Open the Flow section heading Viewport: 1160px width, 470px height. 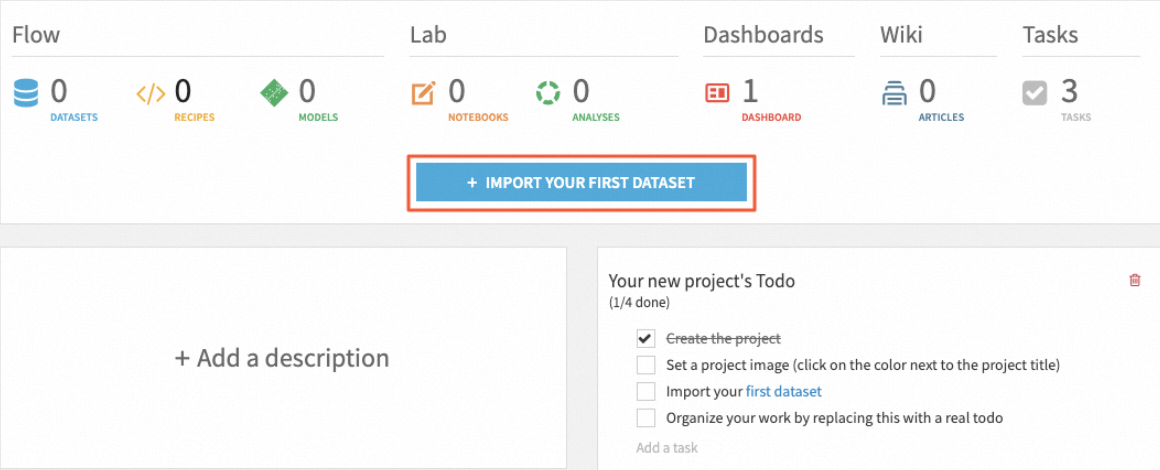pyautogui.click(x=36, y=35)
